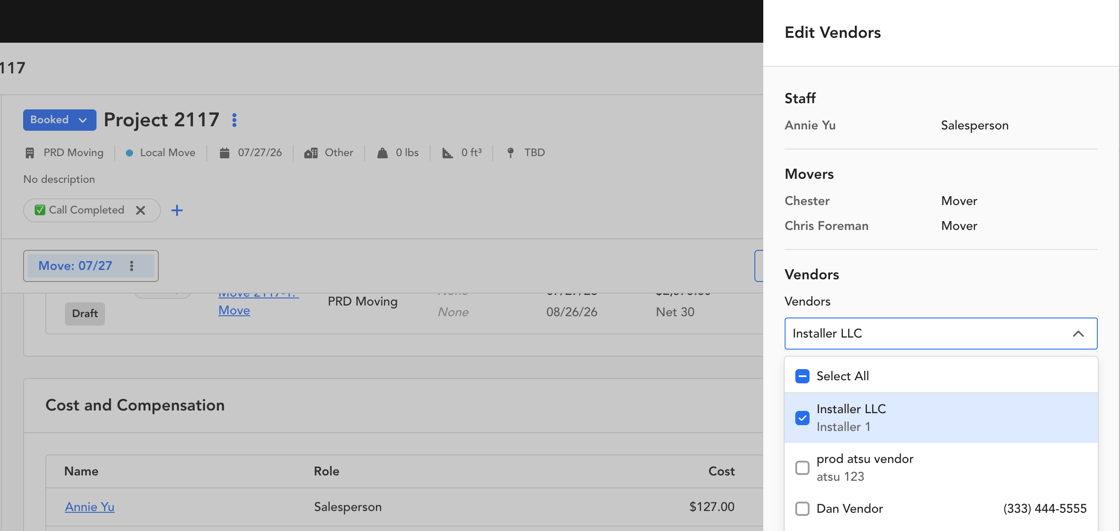Click the Cost column header

[721, 471]
